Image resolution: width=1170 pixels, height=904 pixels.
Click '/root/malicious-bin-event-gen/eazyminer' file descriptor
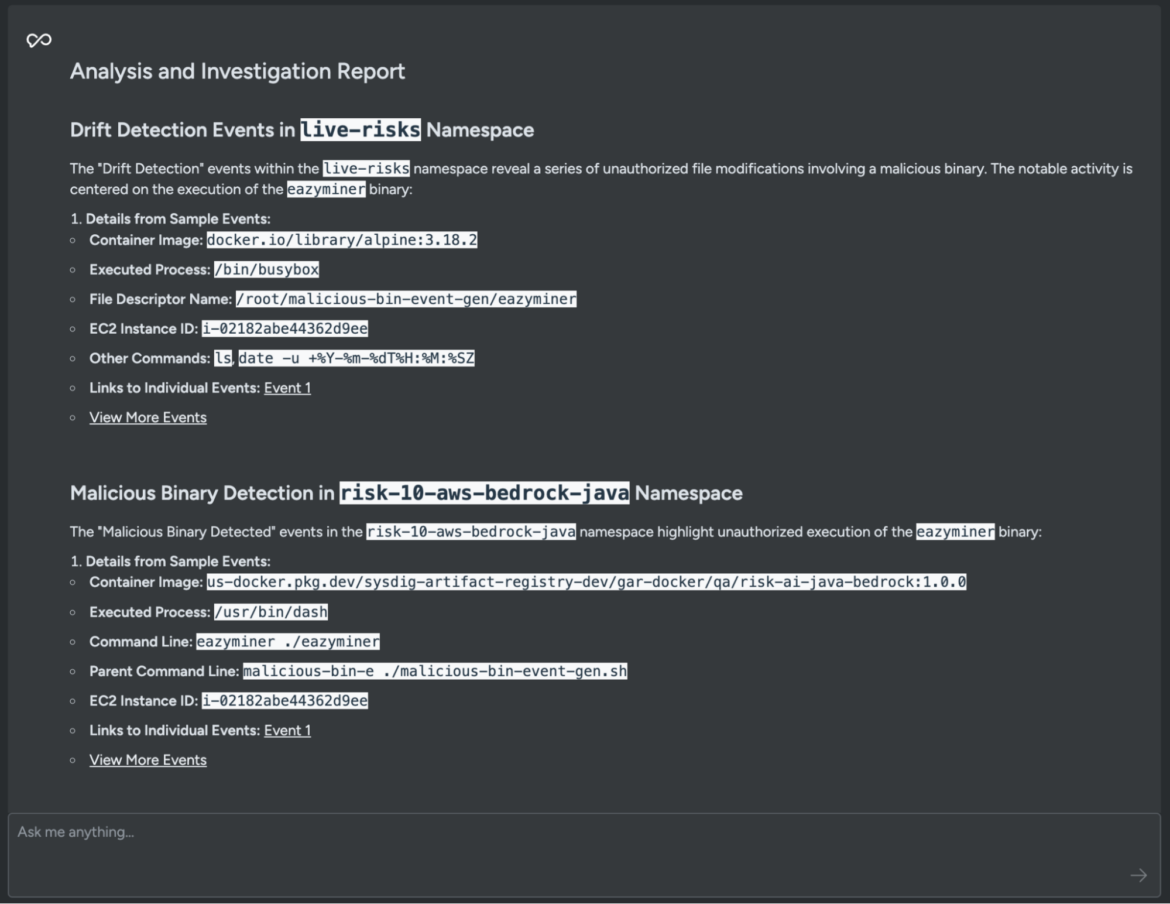click(406, 299)
